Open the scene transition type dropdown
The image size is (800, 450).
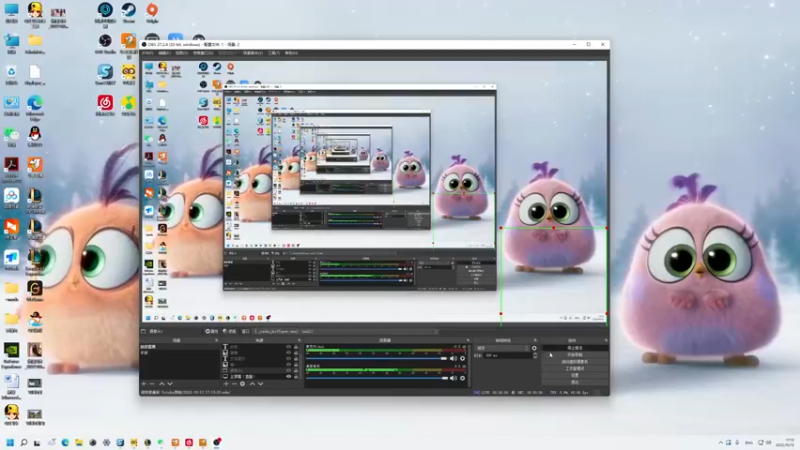coord(502,348)
